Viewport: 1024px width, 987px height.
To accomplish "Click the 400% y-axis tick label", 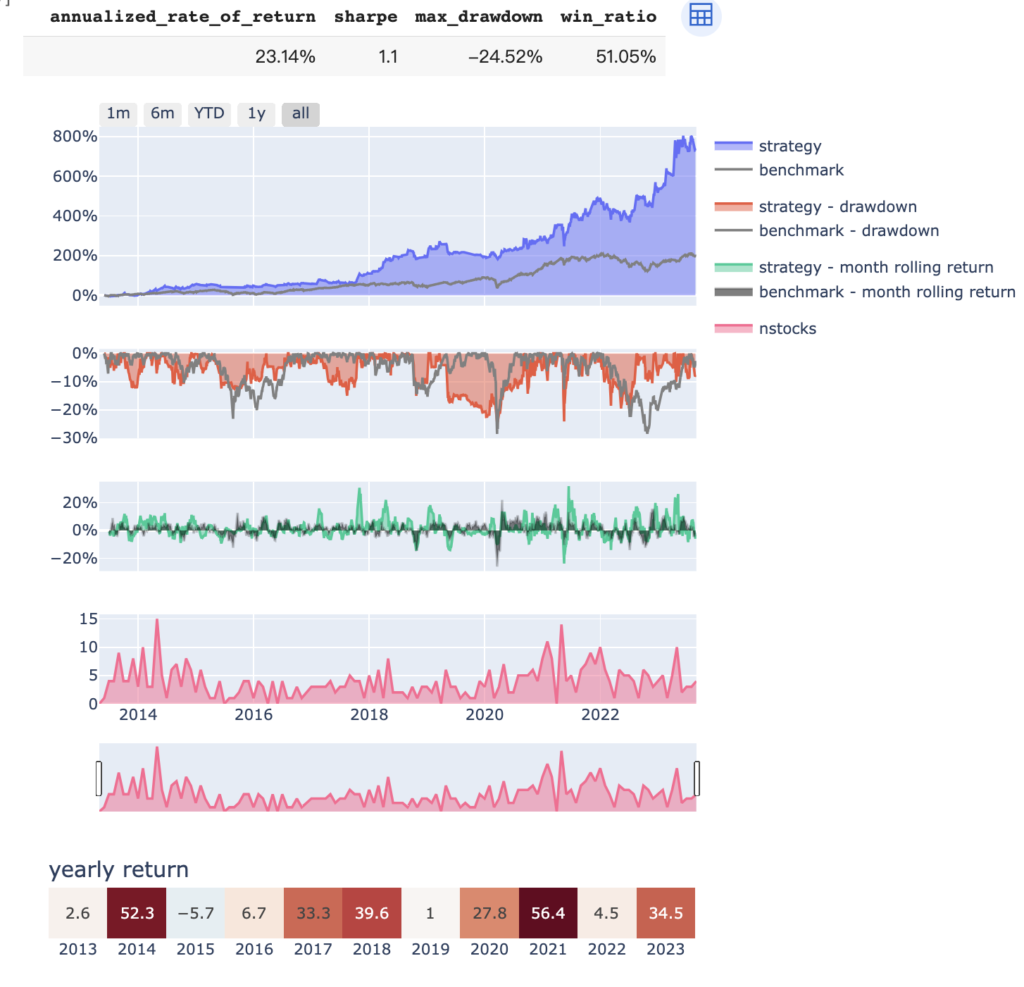I will (75, 216).
